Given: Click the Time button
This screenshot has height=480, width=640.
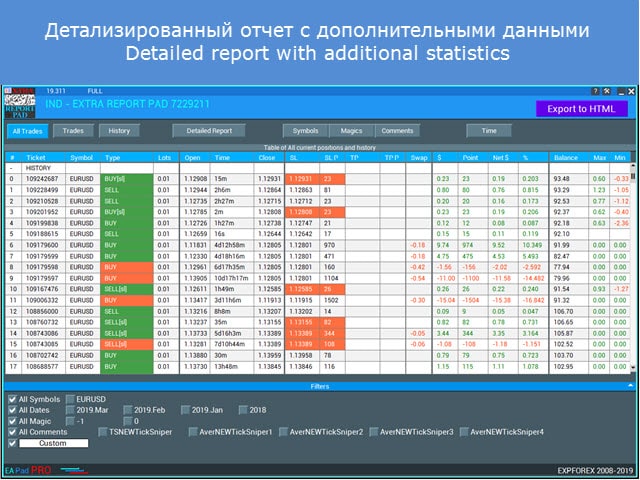Looking at the screenshot, I should (x=489, y=130).
